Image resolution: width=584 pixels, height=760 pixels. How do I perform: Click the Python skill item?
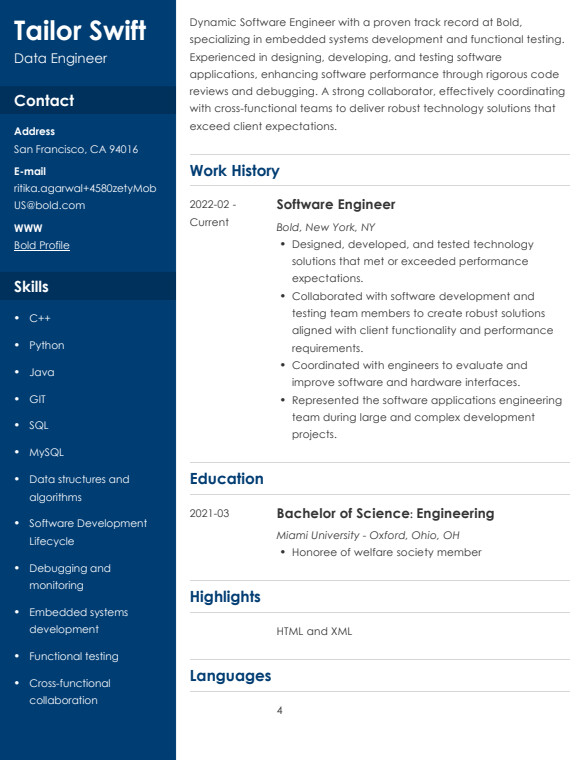(x=47, y=345)
